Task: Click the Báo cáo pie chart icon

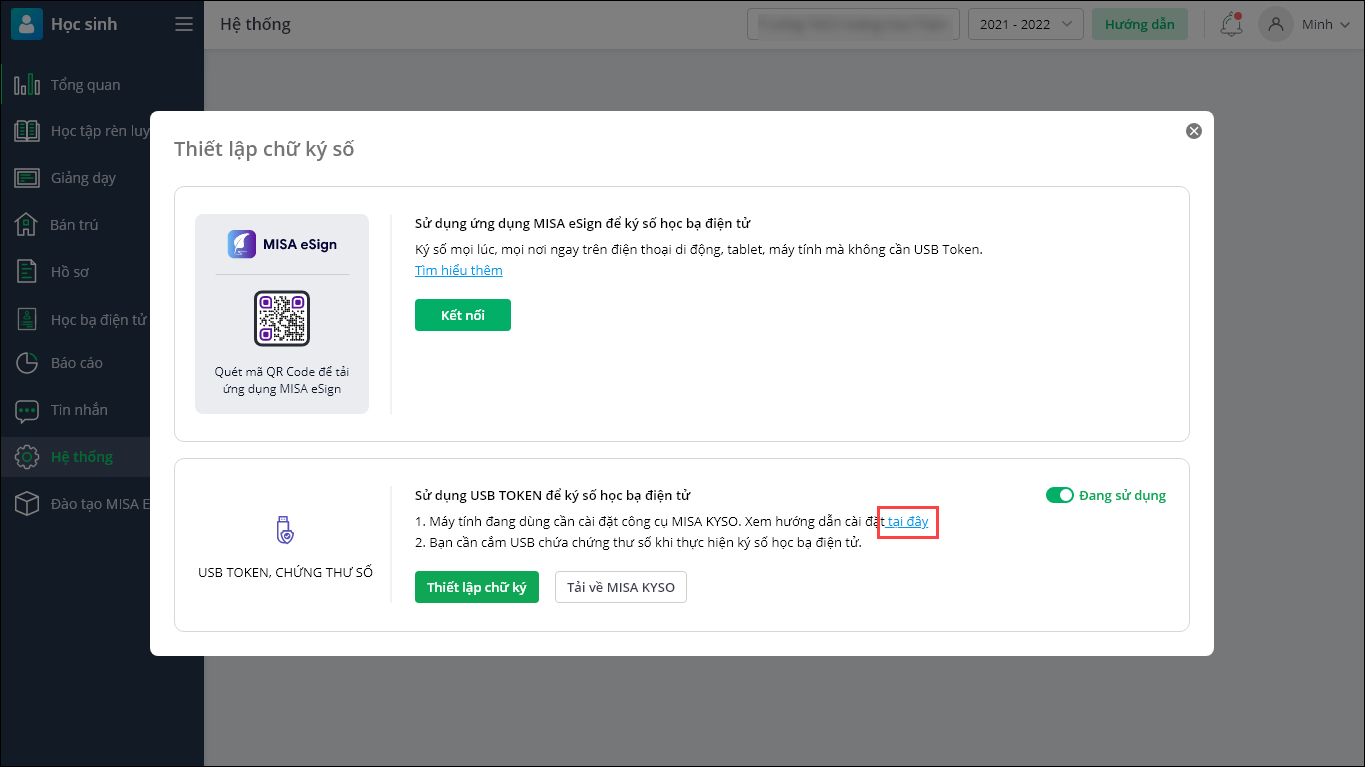Action: (27, 363)
